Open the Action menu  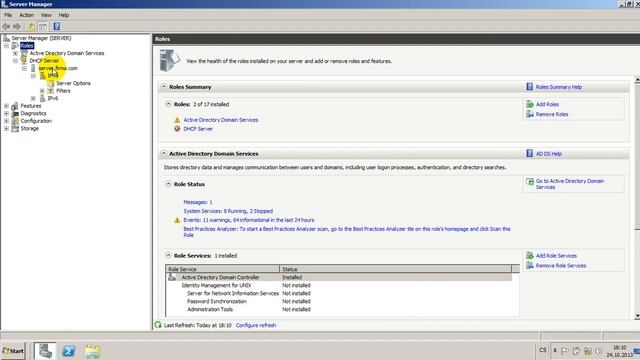click(x=27, y=15)
